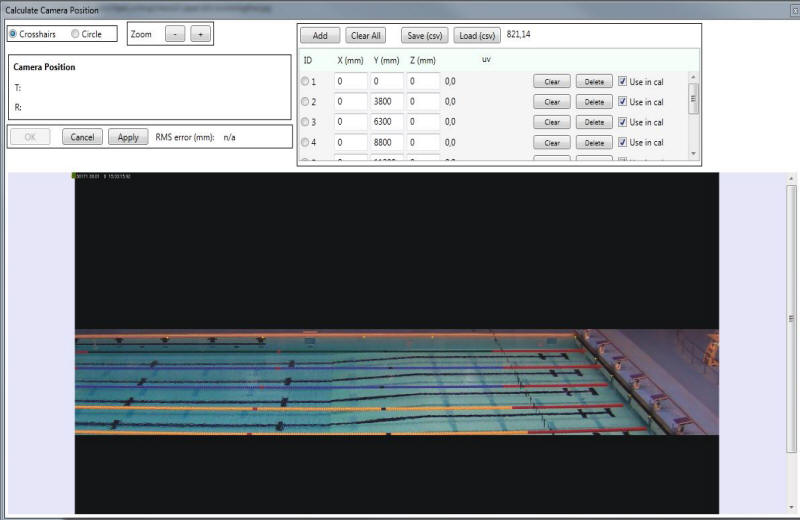The width and height of the screenshot is (800, 520).
Task: Click the Add button
Action: point(320,35)
